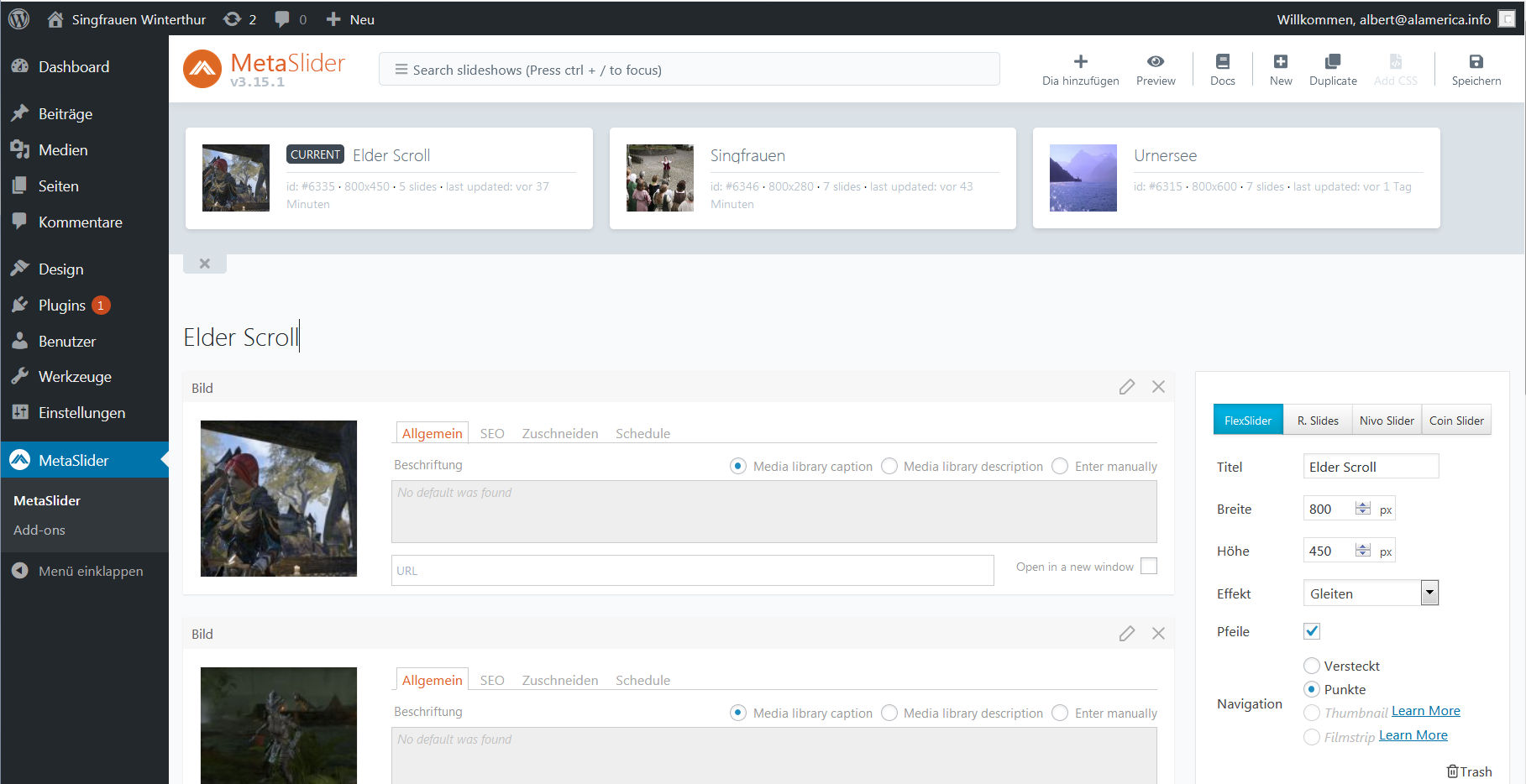Enable Open in a new window checkbox

tap(1149, 567)
